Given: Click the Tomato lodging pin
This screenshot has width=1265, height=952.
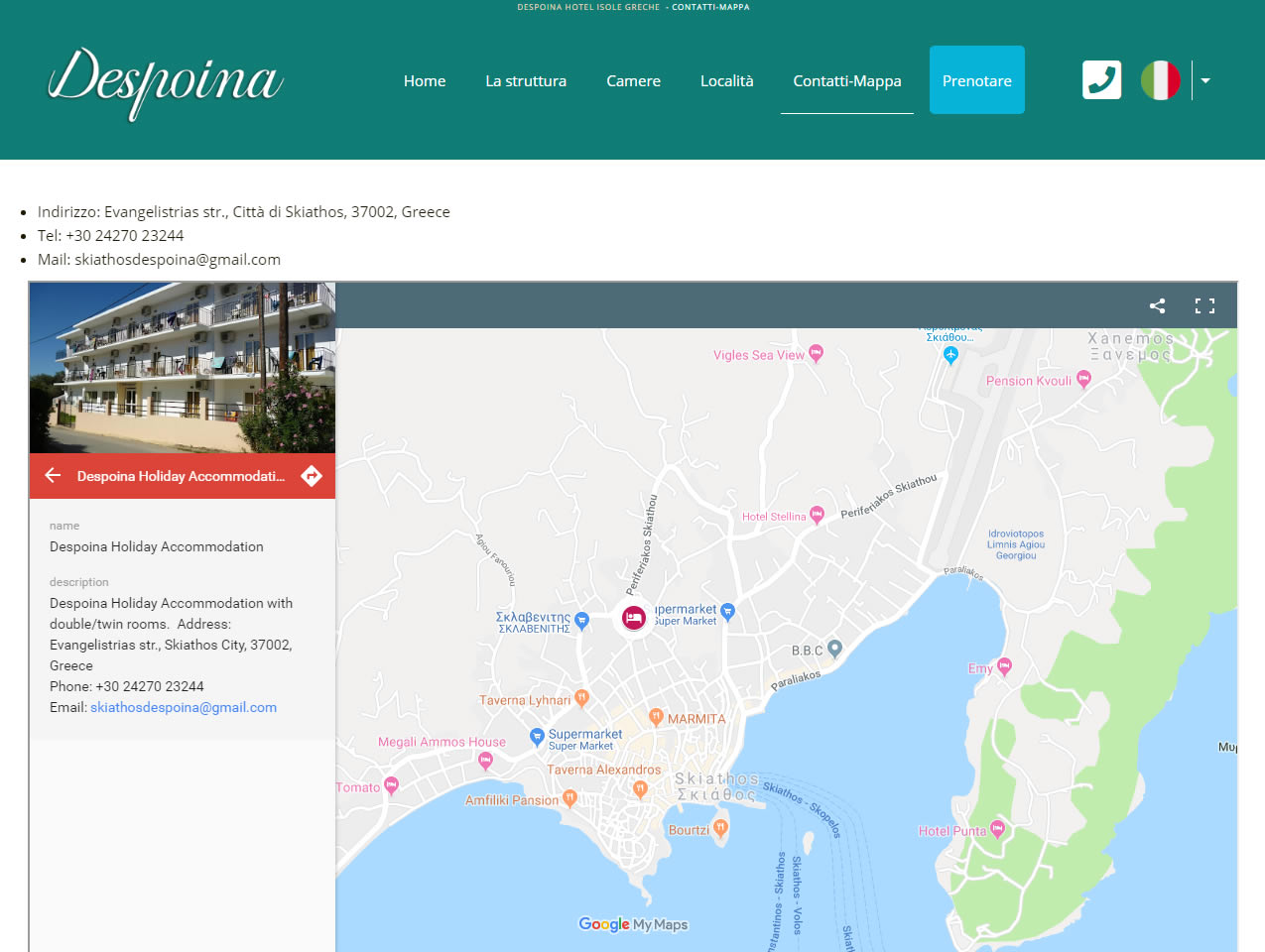Looking at the screenshot, I should [x=391, y=785].
